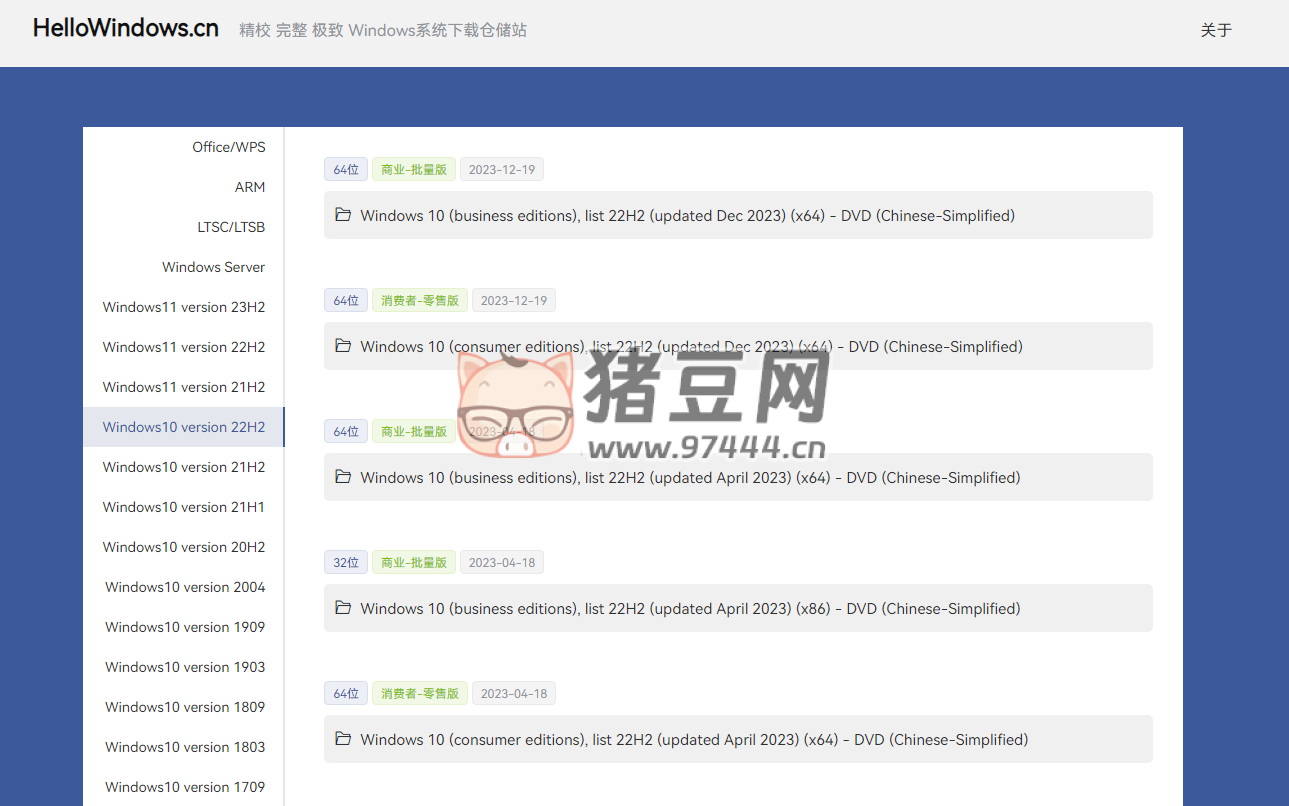Viewport: 1289px width, 806px height.
Task: Switch to the LTSC/LTSB section
Action: pos(231,227)
